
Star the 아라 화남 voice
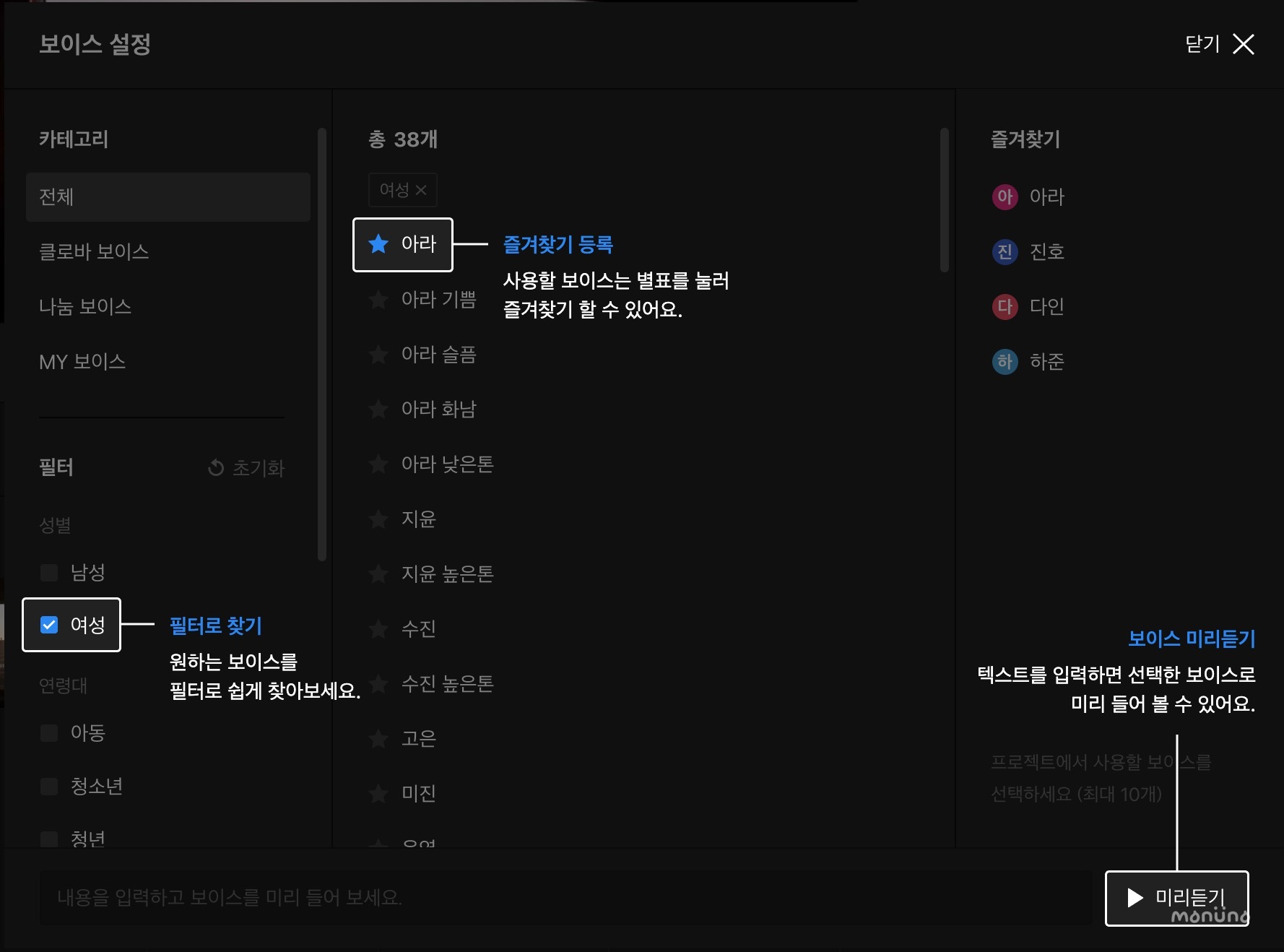pos(378,409)
